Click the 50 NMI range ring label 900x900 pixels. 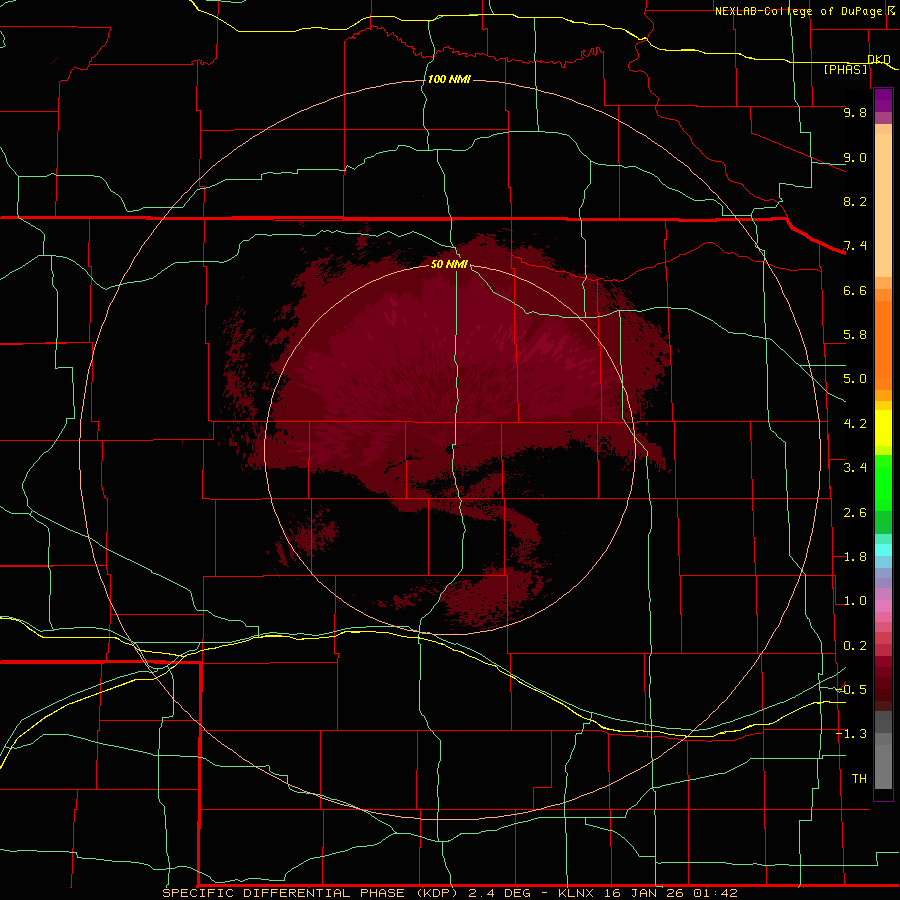(449, 264)
